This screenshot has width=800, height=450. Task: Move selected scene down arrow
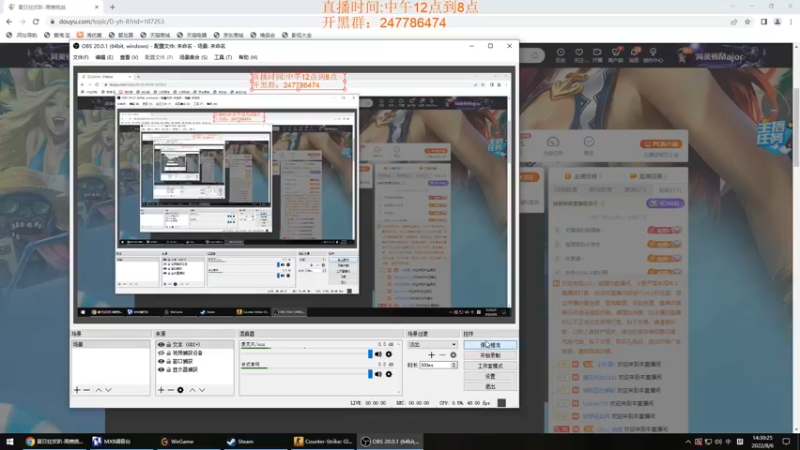[x=108, y=390]
